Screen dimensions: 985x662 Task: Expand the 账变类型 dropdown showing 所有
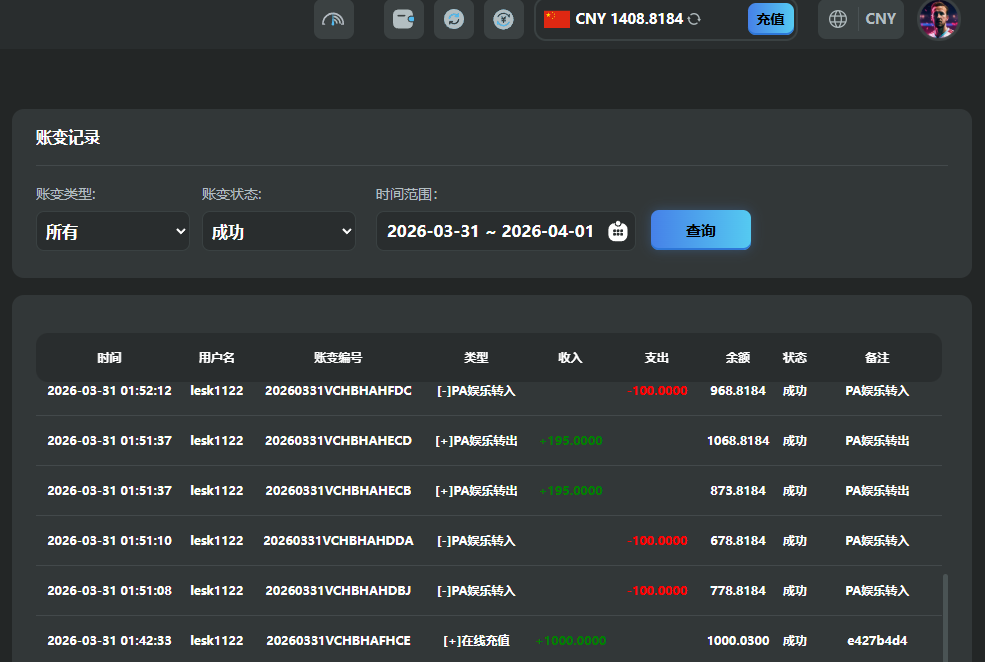(113, 231)
